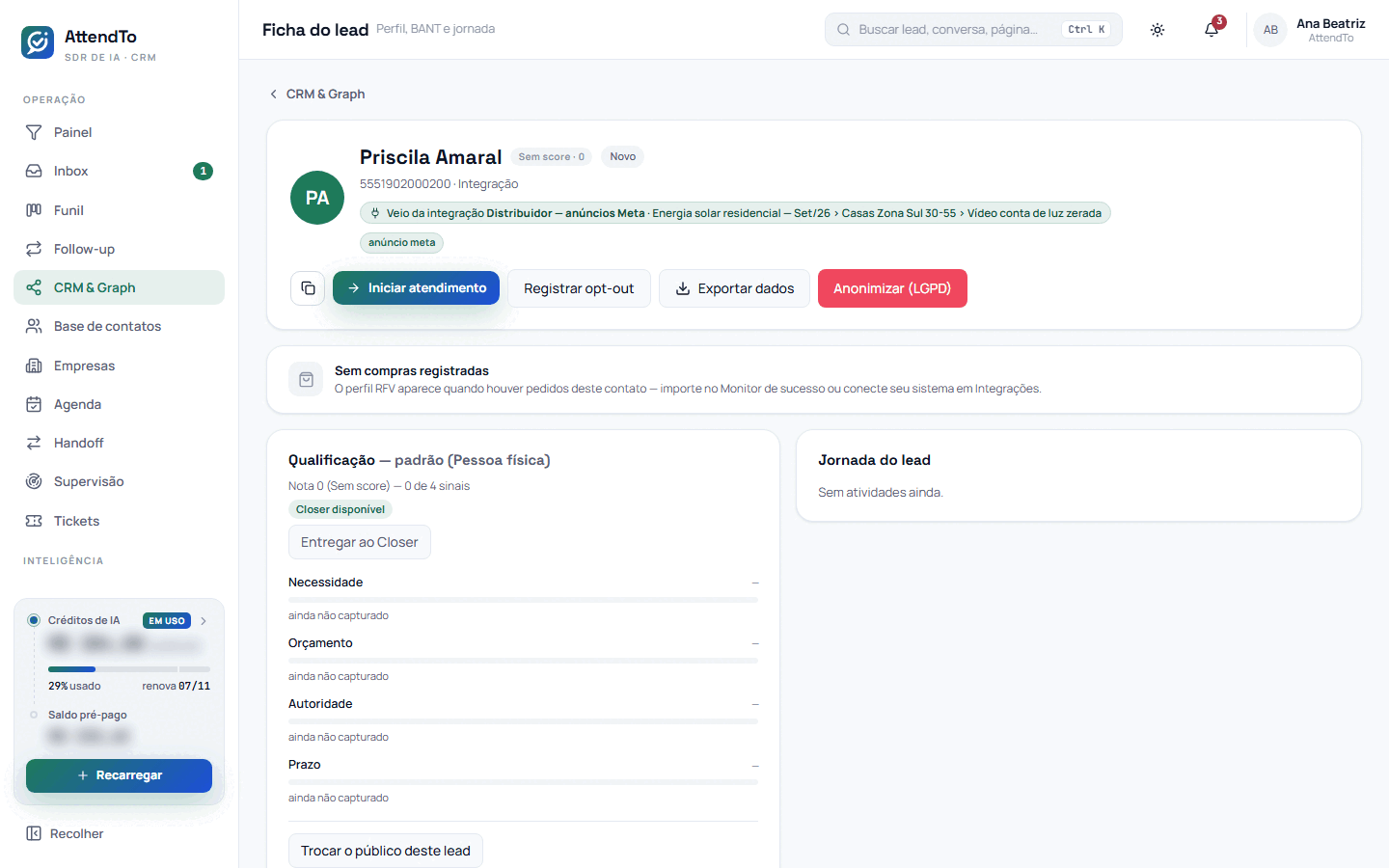
Task: Open the Funil icon in sidebar
Action: click(x=34, y=210)
